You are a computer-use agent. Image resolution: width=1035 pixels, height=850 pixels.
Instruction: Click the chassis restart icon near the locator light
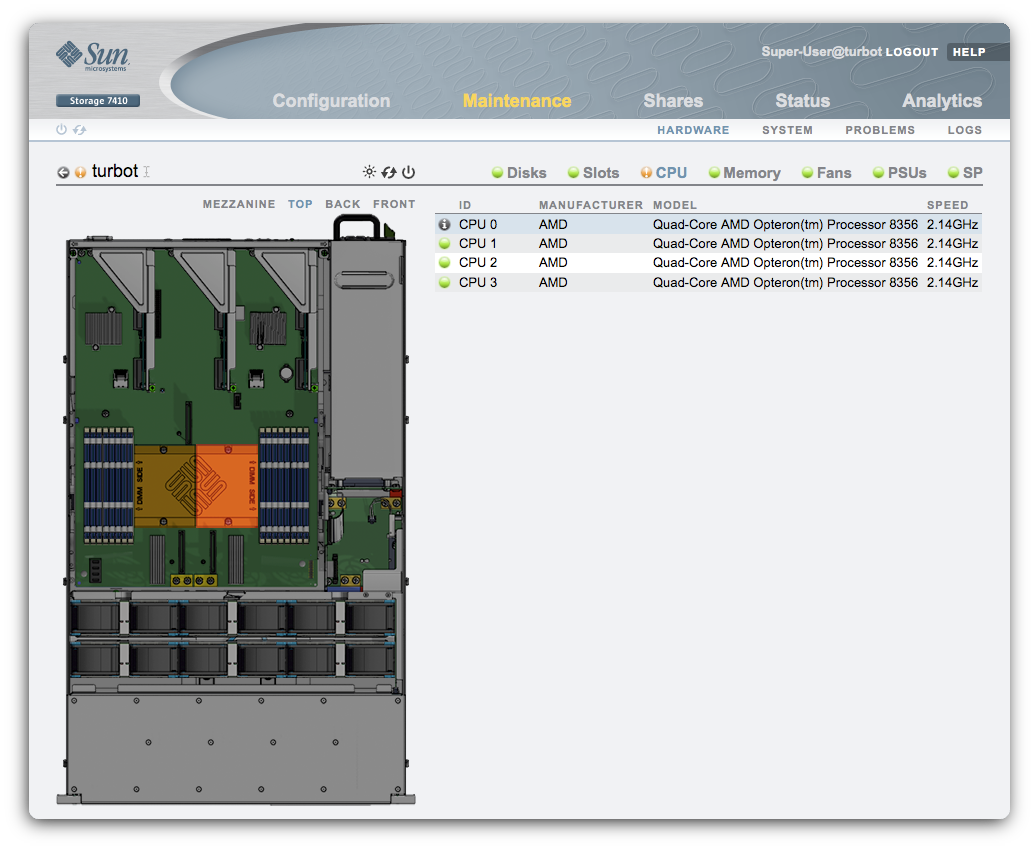tap(389, 172)
